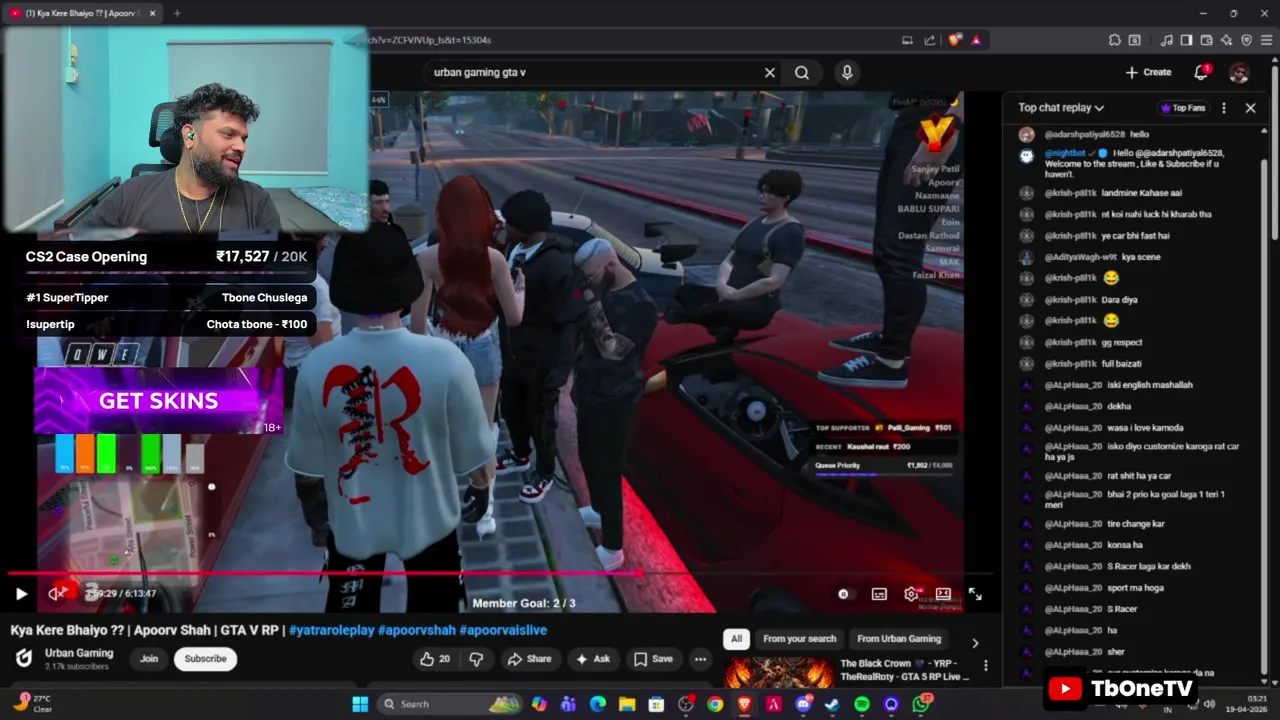1280x720 pixels.
Task: Start voice search with microphone
Action: click(x=847, y=72)
